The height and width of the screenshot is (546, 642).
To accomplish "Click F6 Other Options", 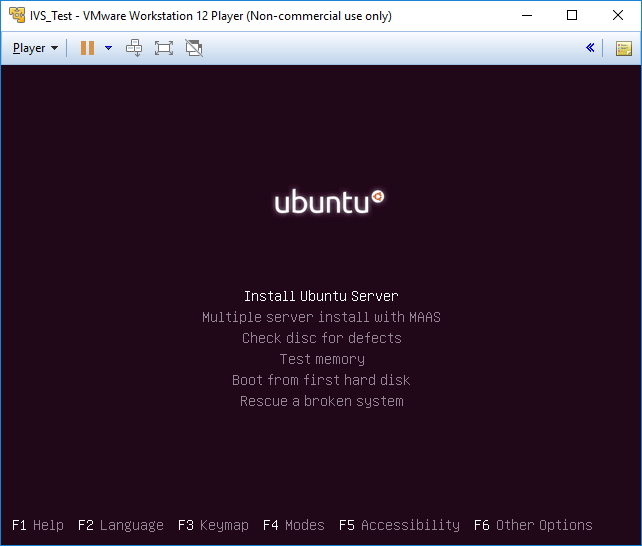I will click(533, 525).
